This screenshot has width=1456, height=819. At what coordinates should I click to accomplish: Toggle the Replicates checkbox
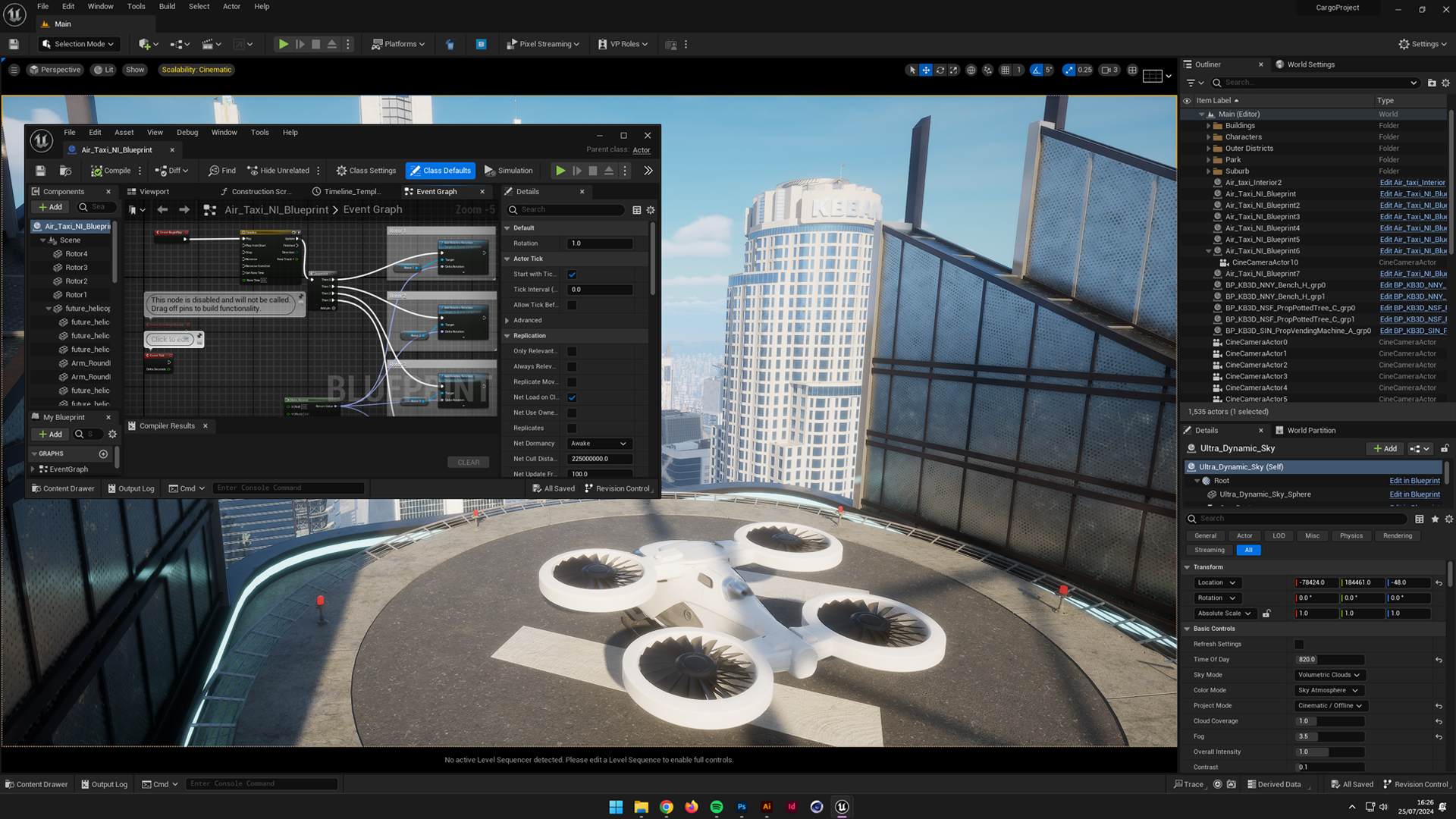(x=572, y=428)
